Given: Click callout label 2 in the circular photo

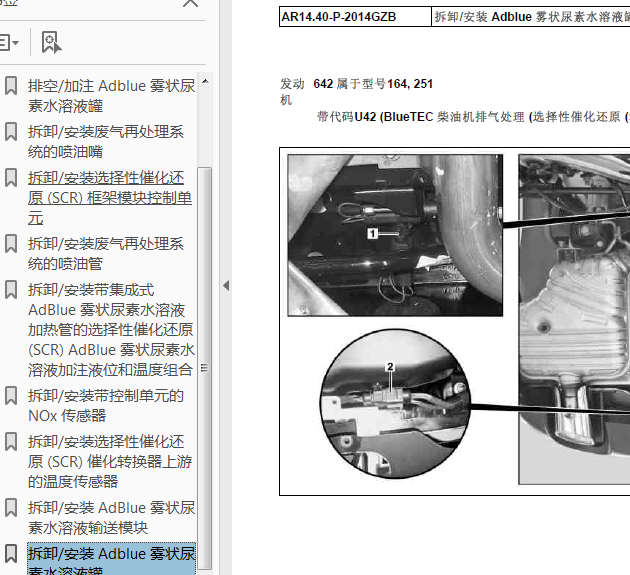Looking at the screenshot, I should click(x=390, y=366).
